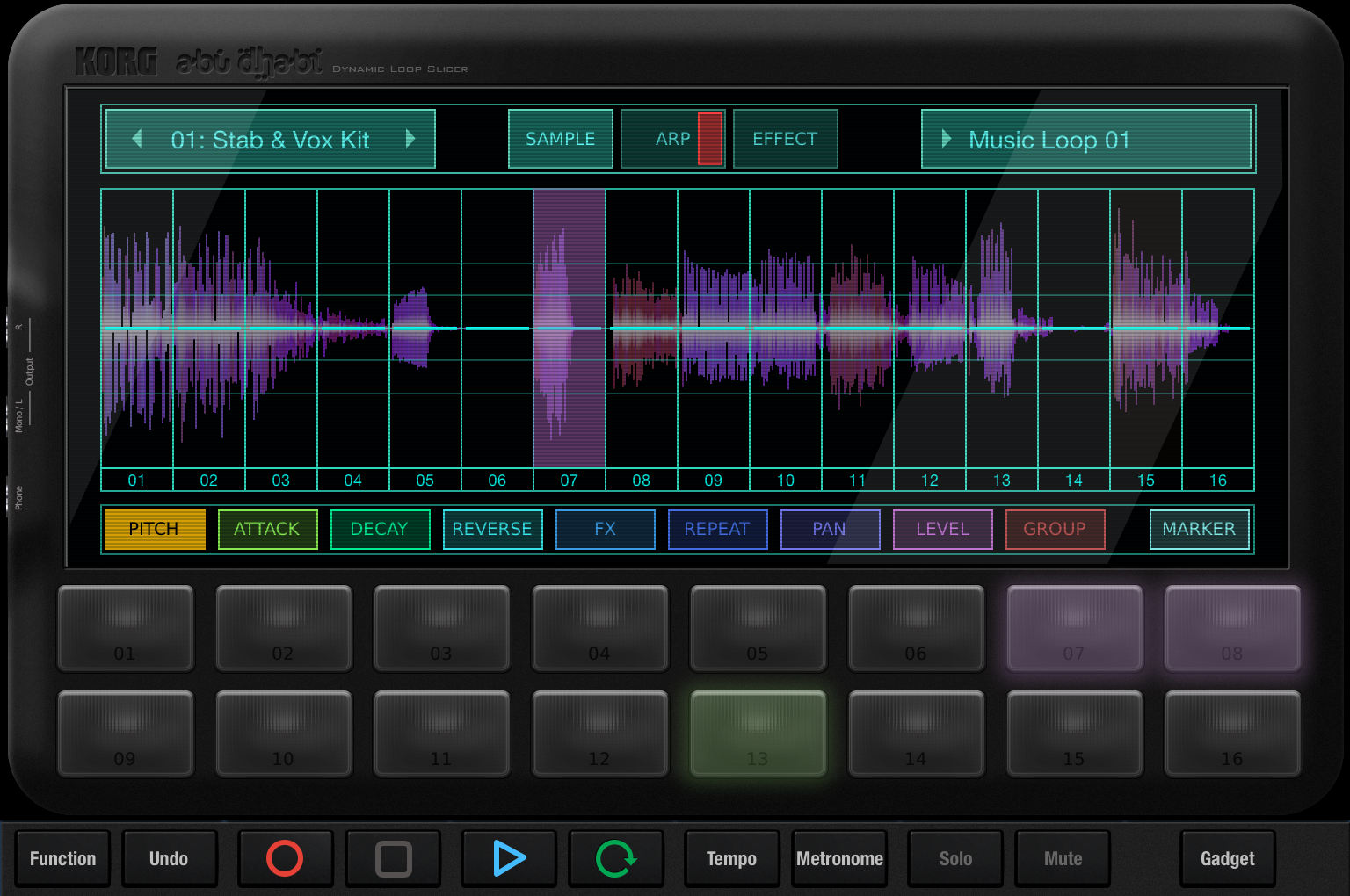Tap drum pad 15
The image size is (1350, 896).
coord(1075,733)
